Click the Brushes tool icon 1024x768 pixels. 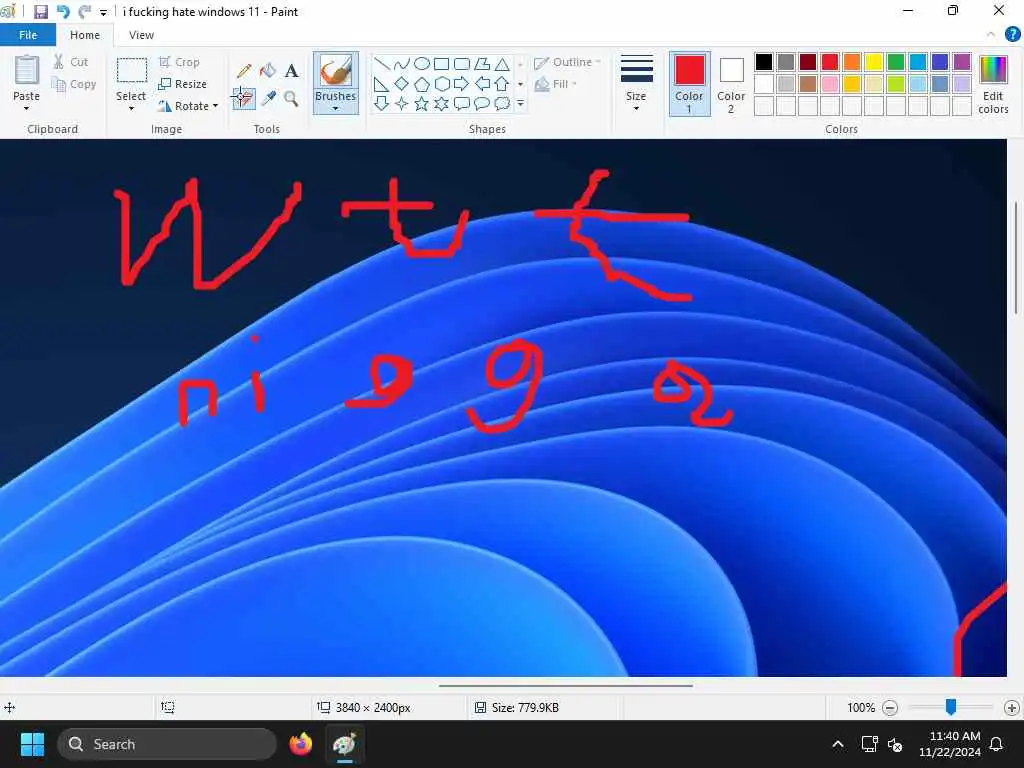click(336, 71)
